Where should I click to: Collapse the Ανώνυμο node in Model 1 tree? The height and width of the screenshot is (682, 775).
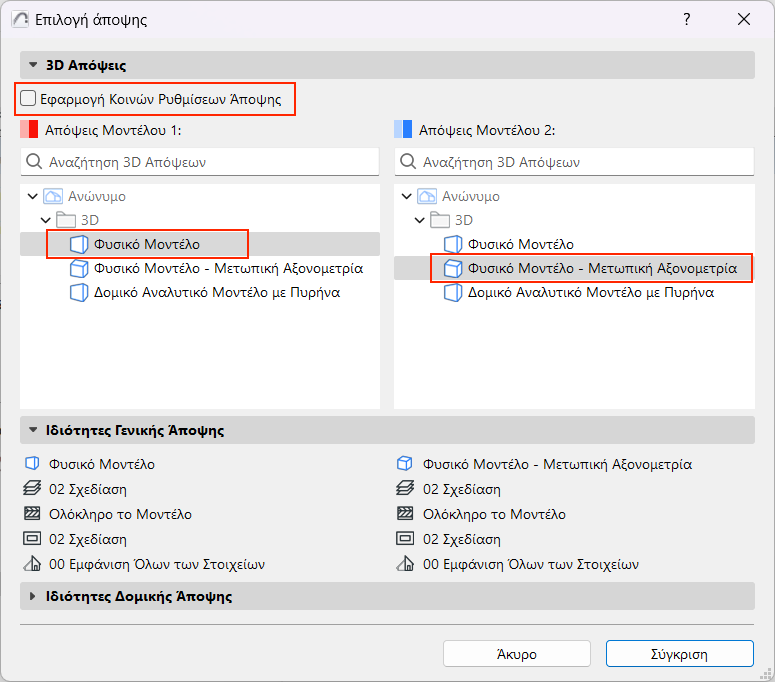coord(34,197)
